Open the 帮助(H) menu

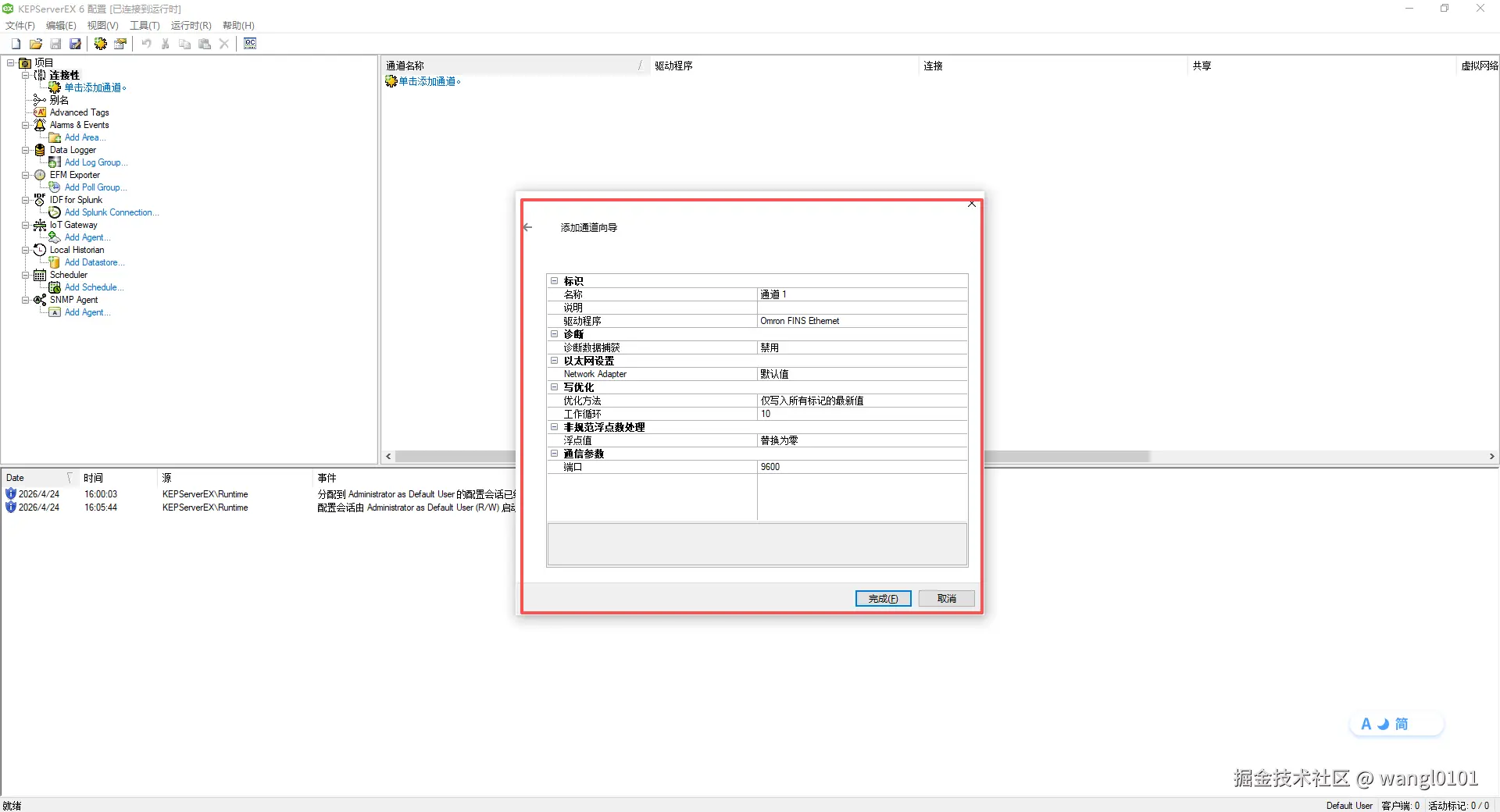(x=238, y=26)
